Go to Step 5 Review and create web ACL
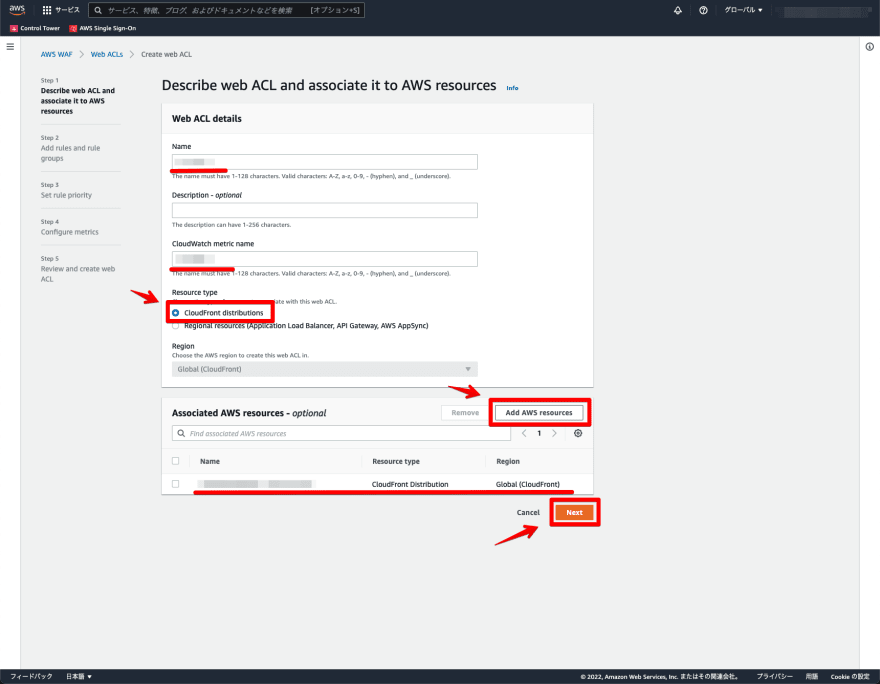This screenshot has width=880, height=684. click(77, 274)
